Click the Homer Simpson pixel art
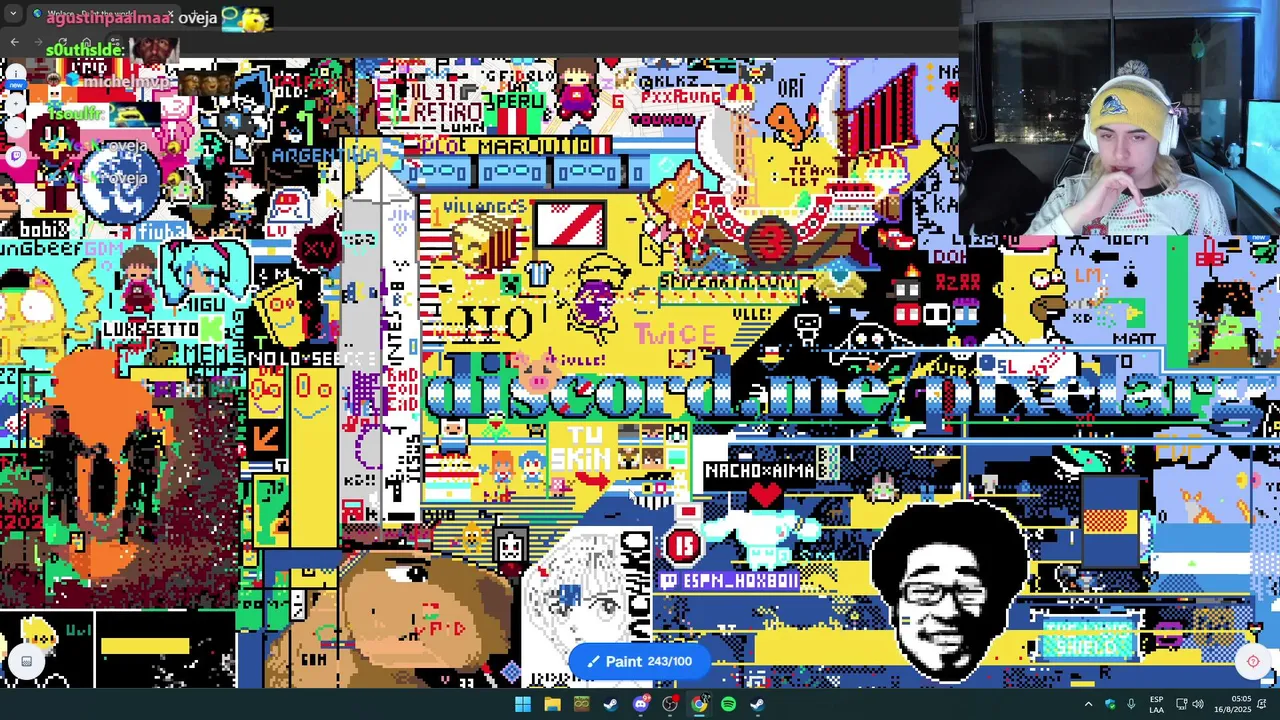Screen dimensions: 1280x720 [x=1032, y=295]
